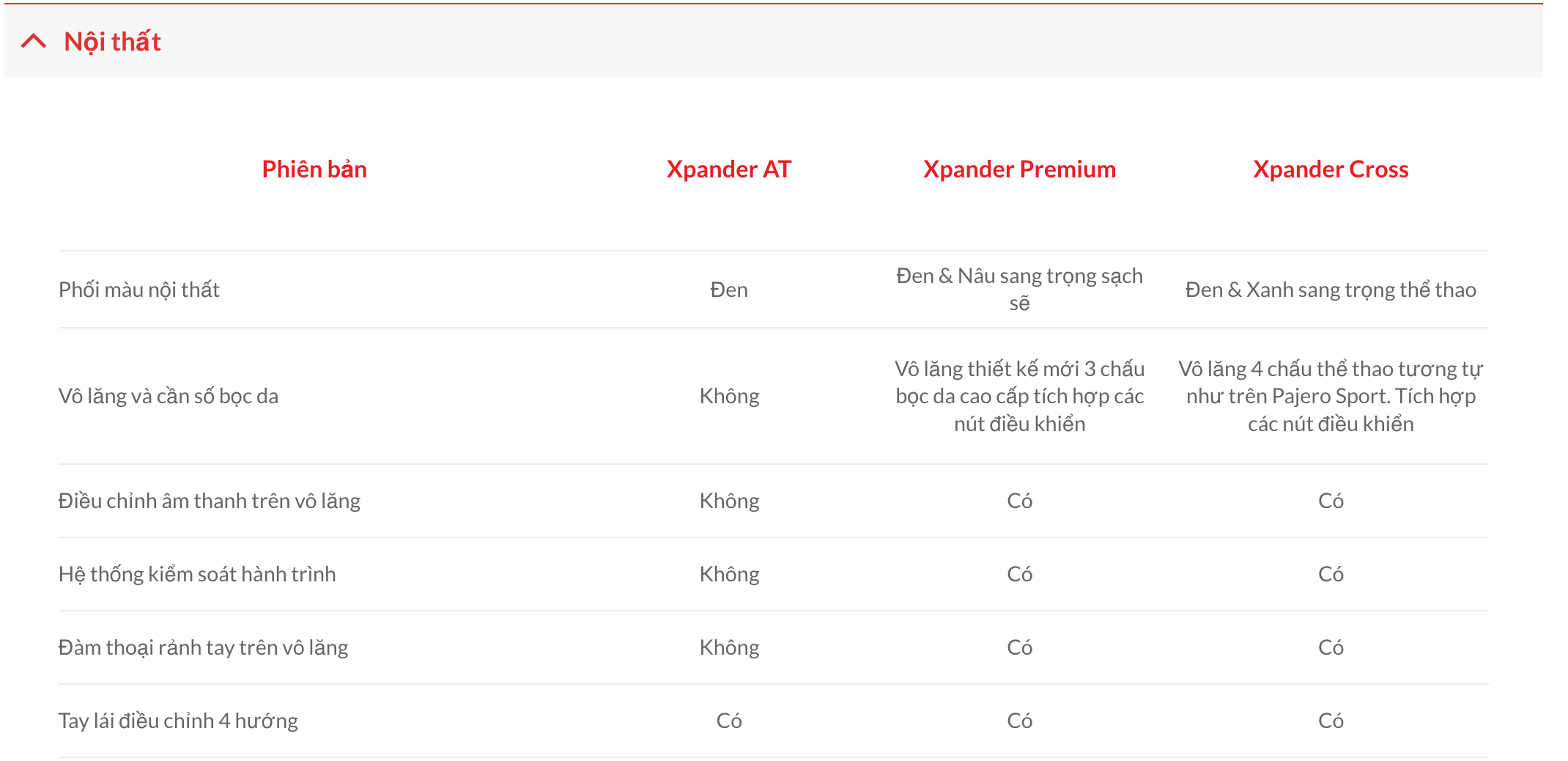Image resolution: width=1568 pixels, height=761 pixels.
Task: Click the Tay lái điều chỉnh 4 hướng label
Action: coord(178,721)
